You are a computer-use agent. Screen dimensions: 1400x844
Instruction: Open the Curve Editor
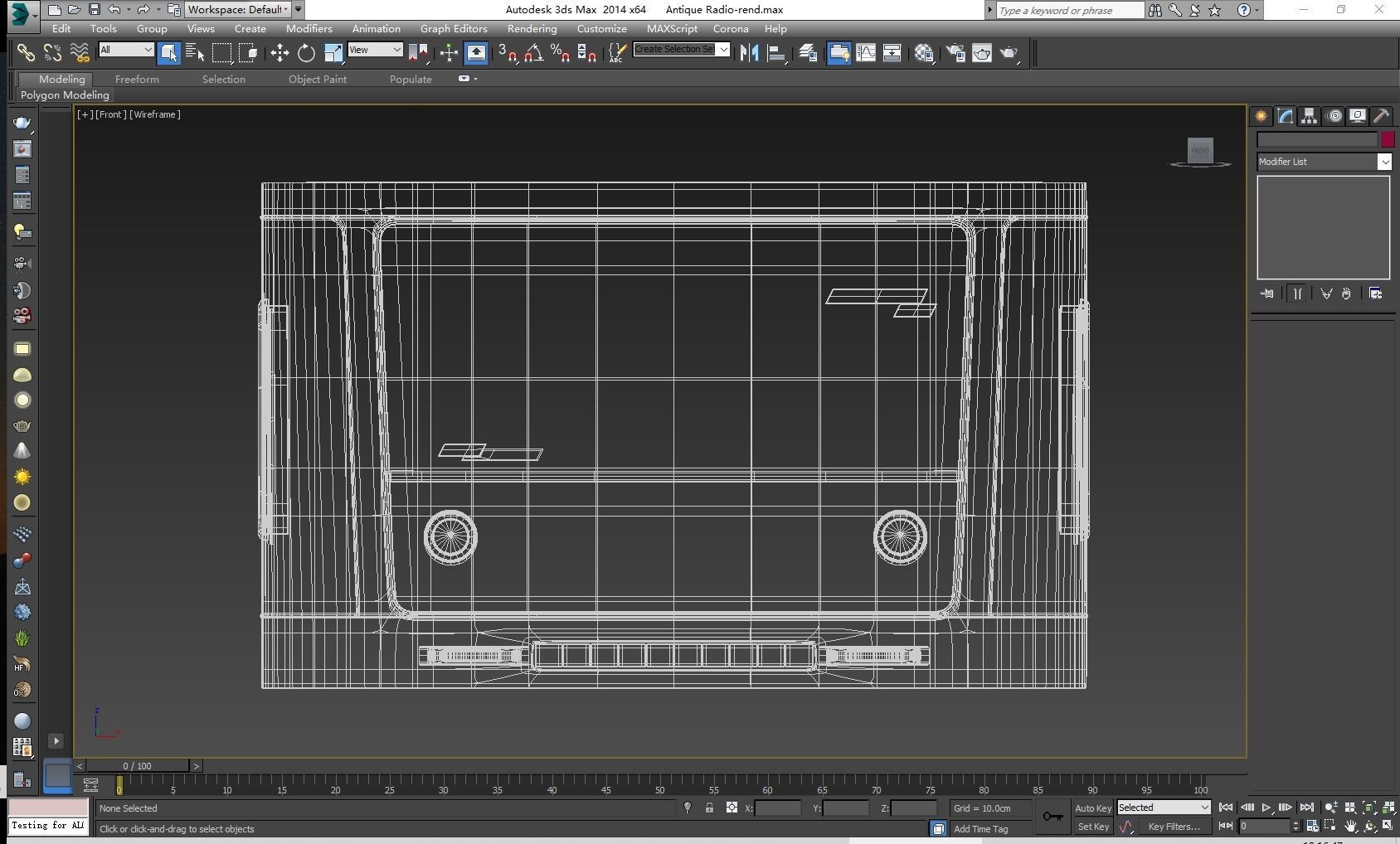865,53
